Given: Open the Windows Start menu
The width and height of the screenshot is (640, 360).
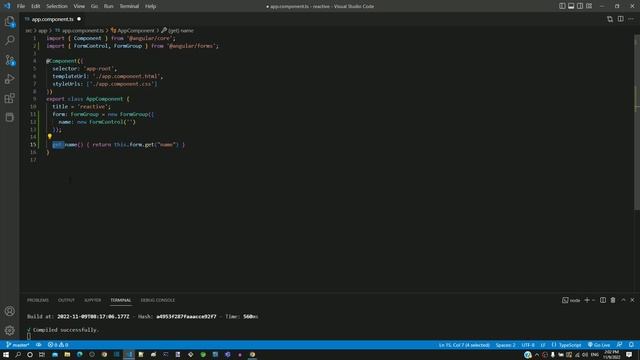Looking at the screenshot, I should point(6,355).
